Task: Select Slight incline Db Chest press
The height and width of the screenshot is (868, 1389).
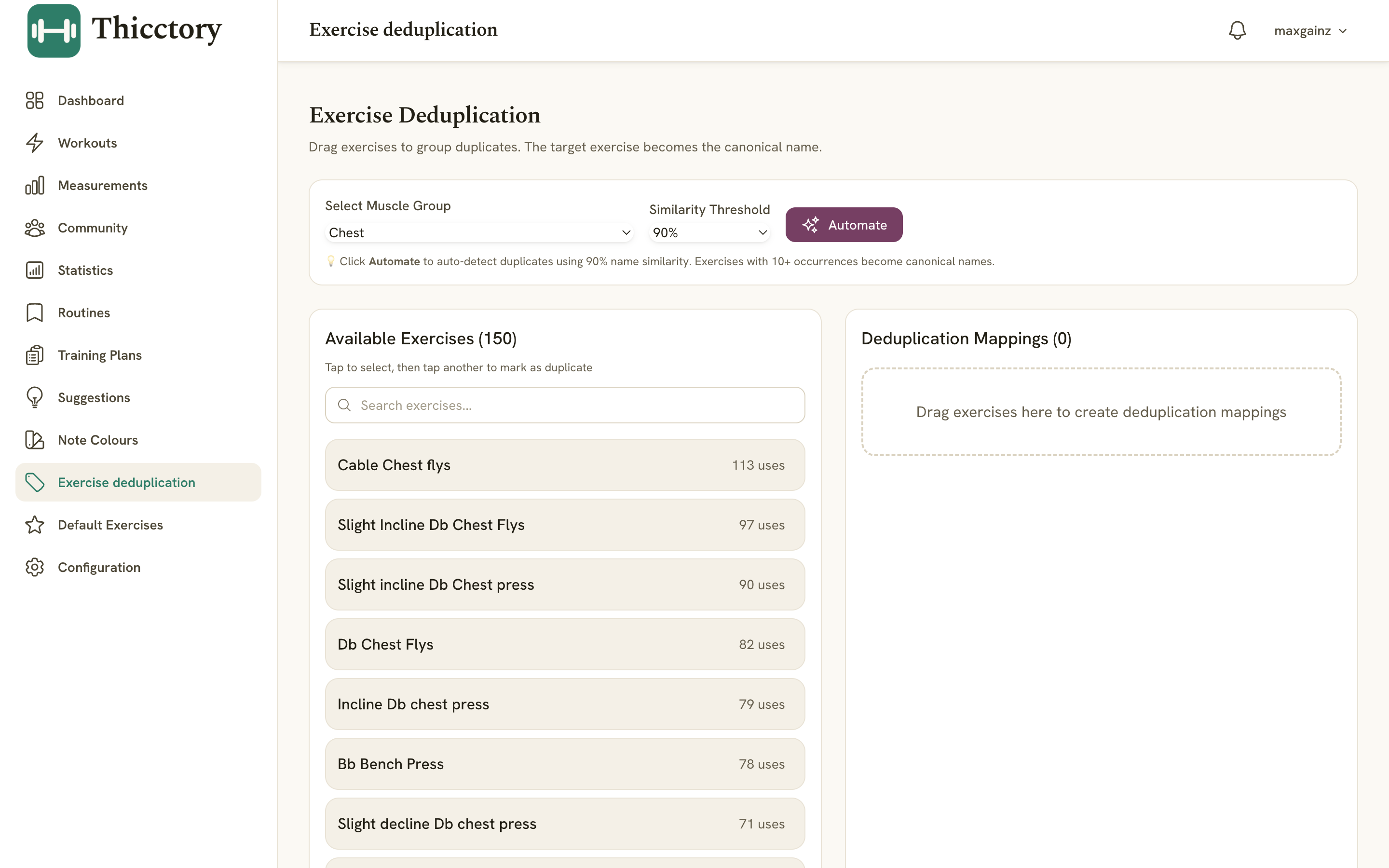Action: tap(565, 584)
